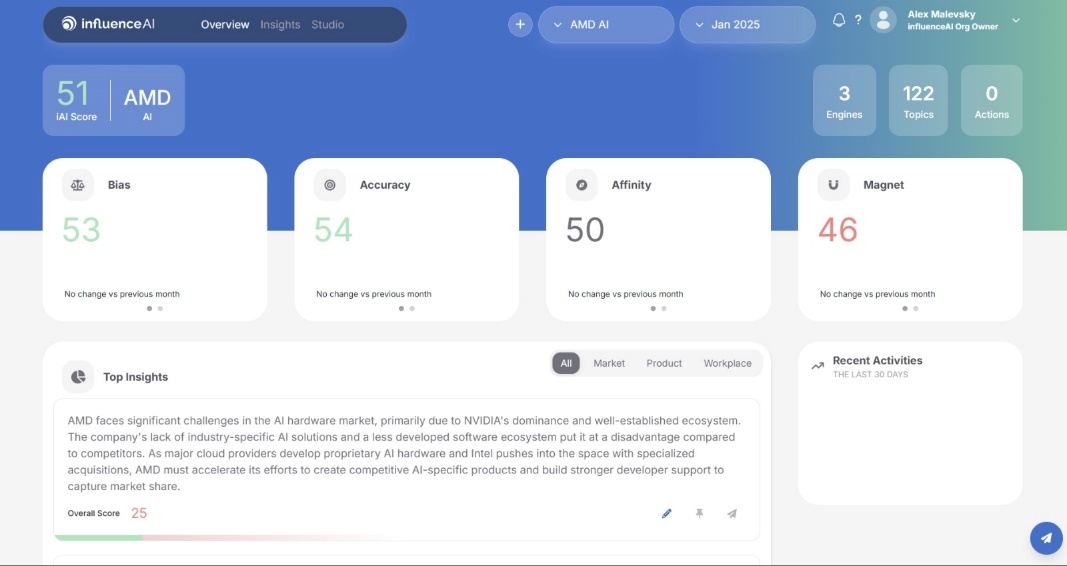Select the first pagination dot in the Affinity card
Screen dimensions: 1067x566
[653, 308]
